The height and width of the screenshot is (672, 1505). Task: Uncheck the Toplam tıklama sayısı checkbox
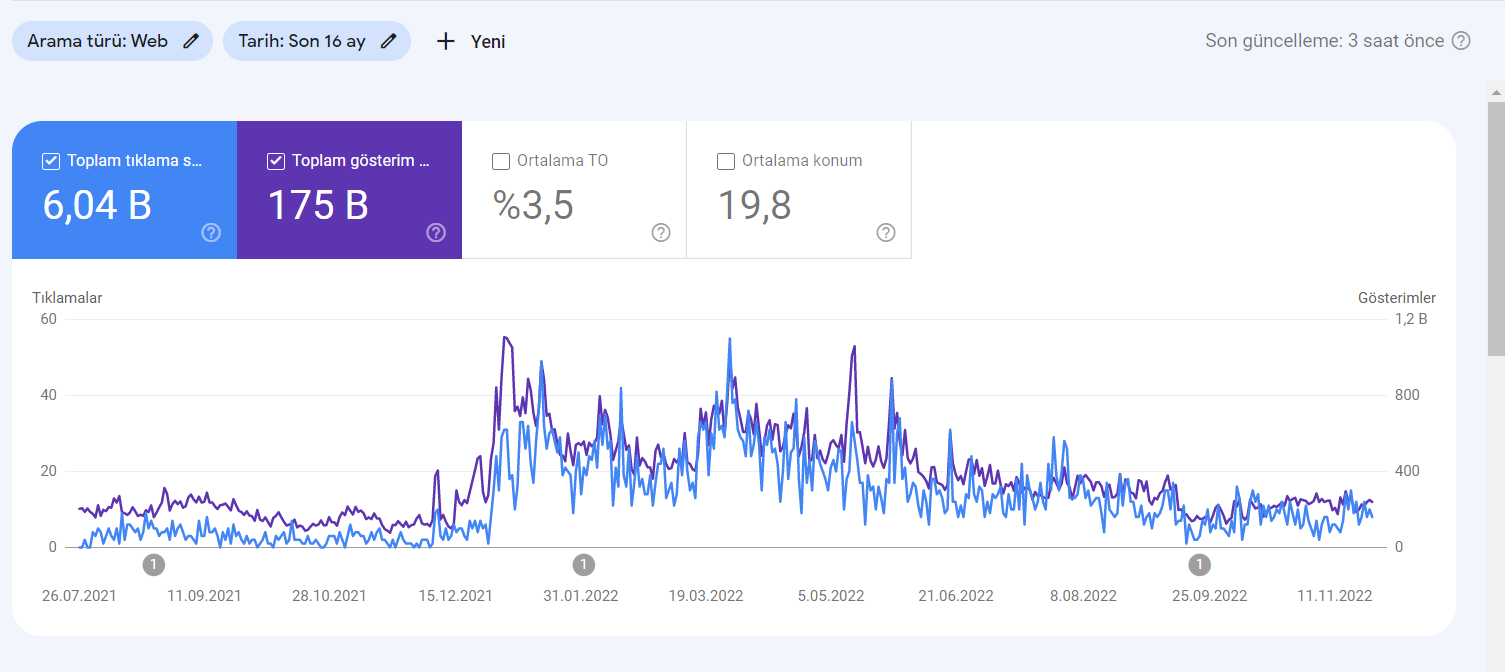[x=51, y=161]
